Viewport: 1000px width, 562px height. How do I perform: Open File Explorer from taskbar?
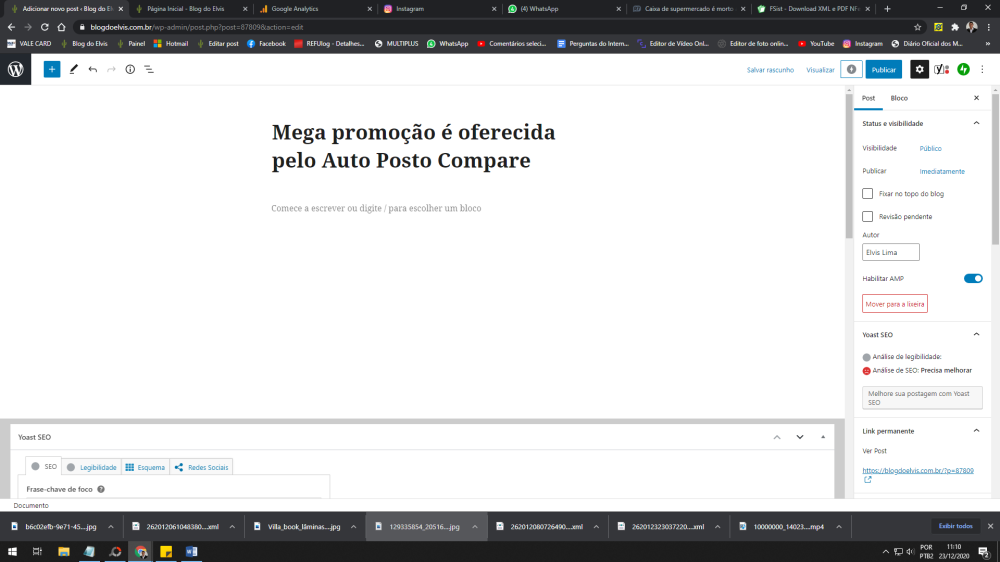[64, 552]
